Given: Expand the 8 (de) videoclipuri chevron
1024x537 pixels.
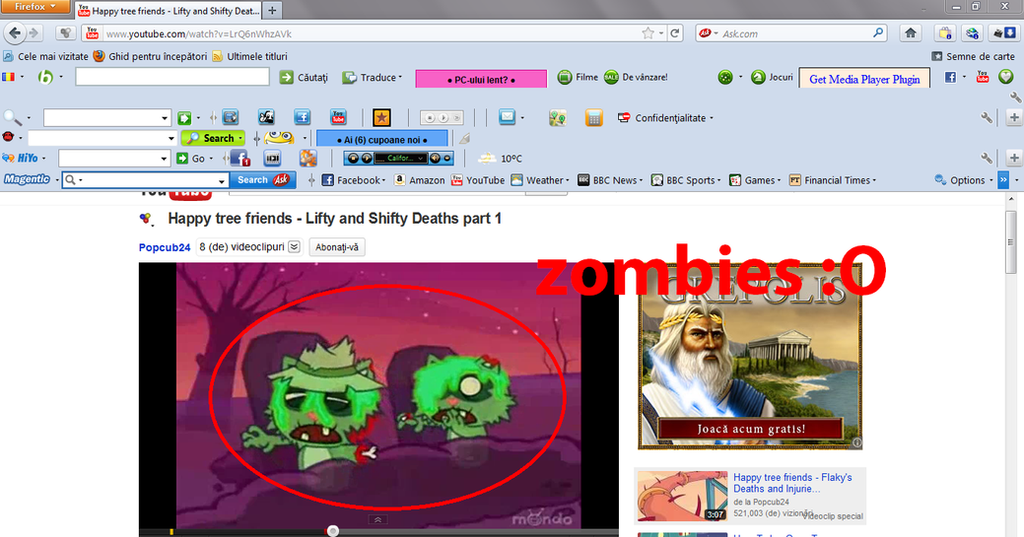Looking at the screenshot, I should tap(295, 246).
